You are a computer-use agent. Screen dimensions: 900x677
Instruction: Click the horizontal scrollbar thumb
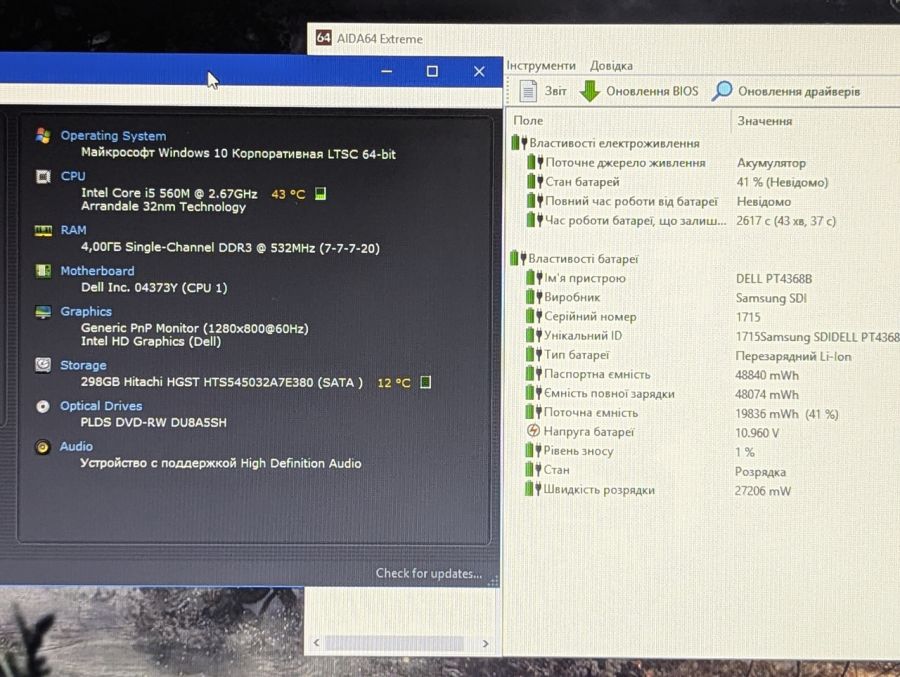pyautogui.click(x=394, y=643)
